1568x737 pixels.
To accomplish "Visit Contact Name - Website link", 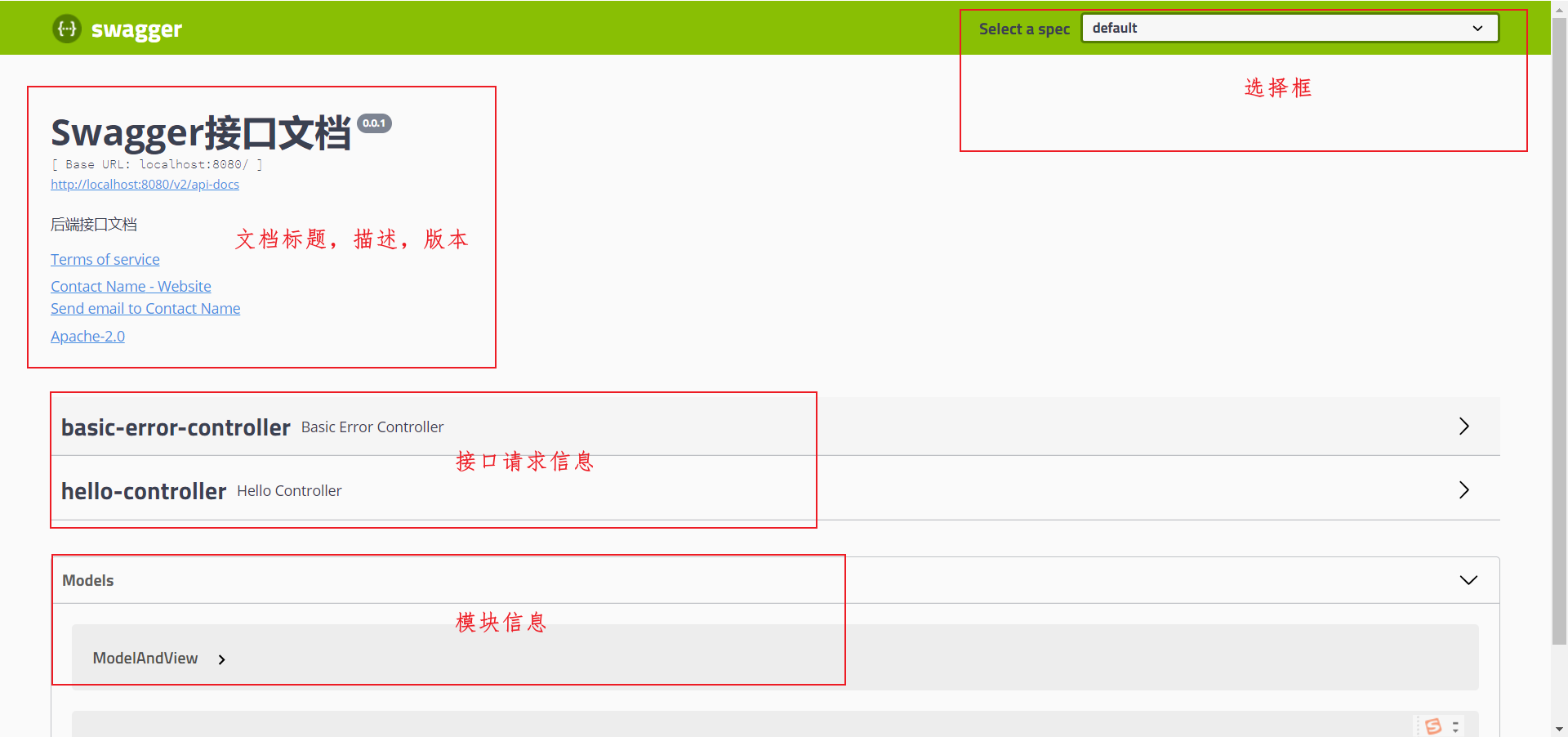I will click(x=131, y=286).
